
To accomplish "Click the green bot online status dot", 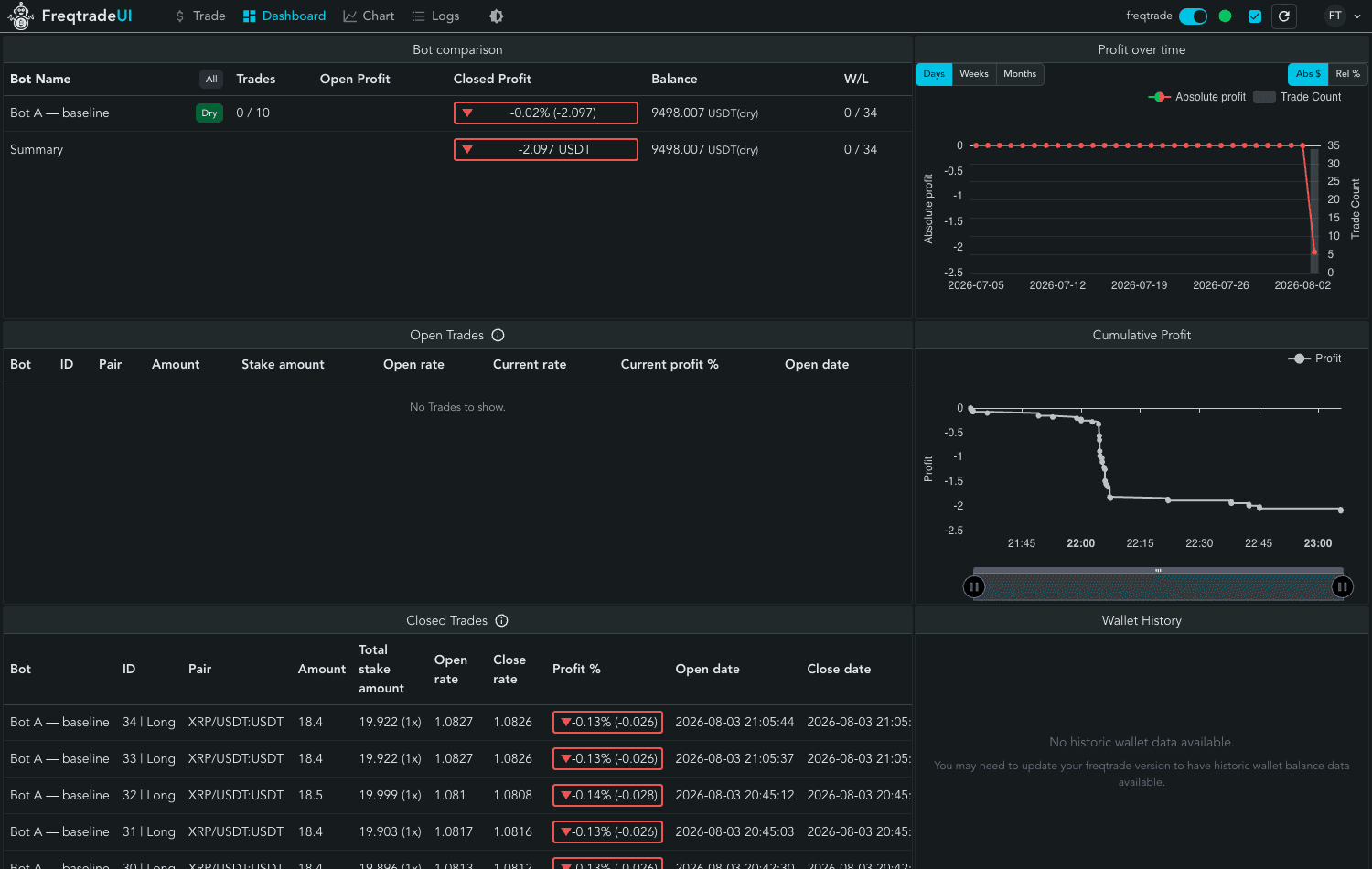I will (1226, 16).
